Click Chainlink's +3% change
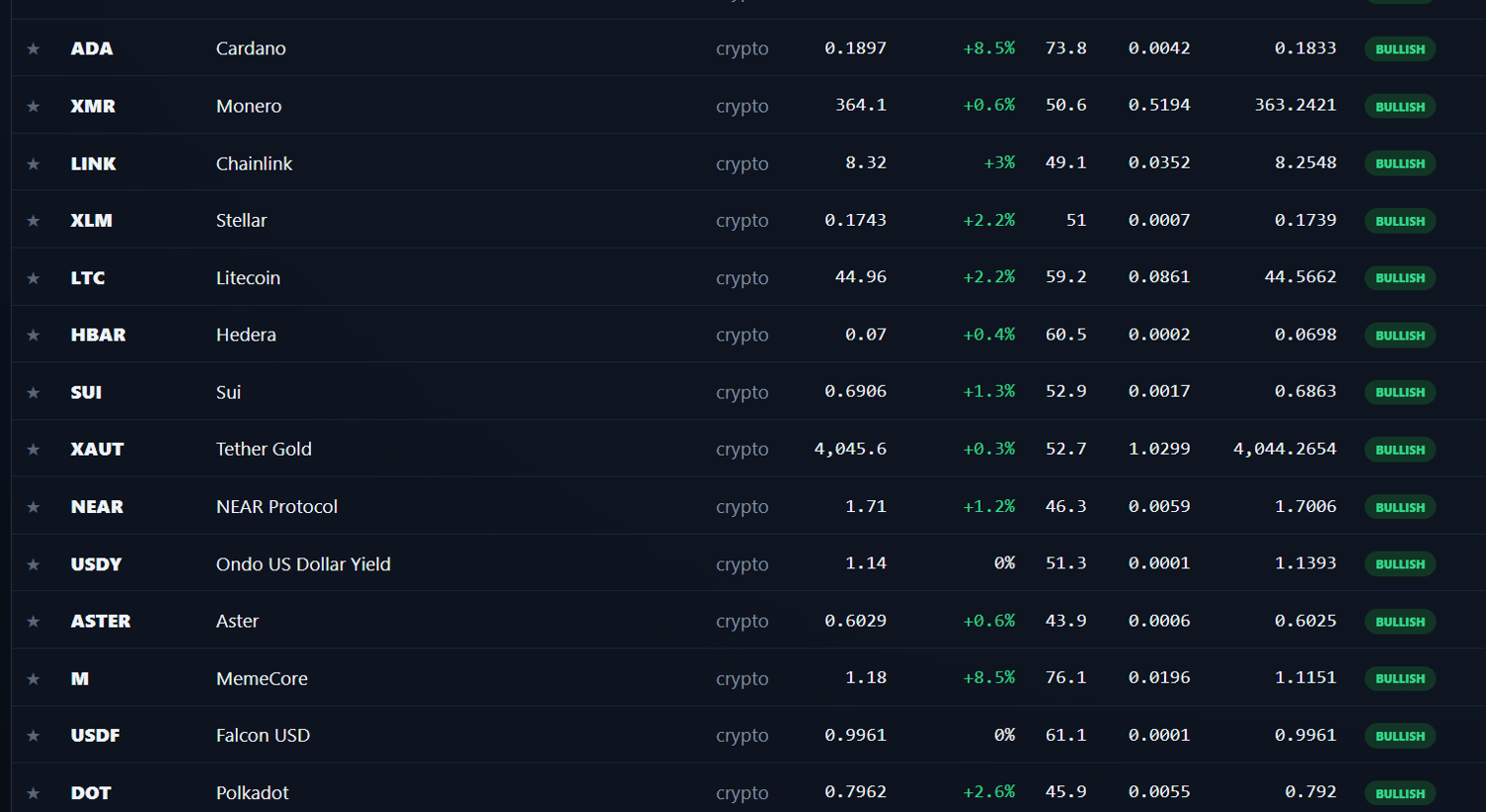This screenshot has width=1486, height=812. pos(999,162)
